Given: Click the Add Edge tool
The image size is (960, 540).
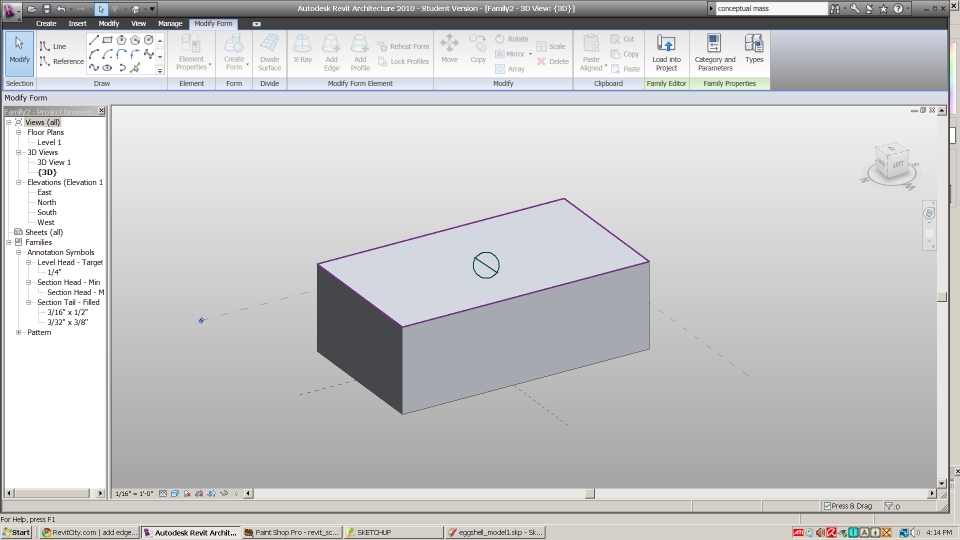Looking at the screenshot, I should [331, 51].
